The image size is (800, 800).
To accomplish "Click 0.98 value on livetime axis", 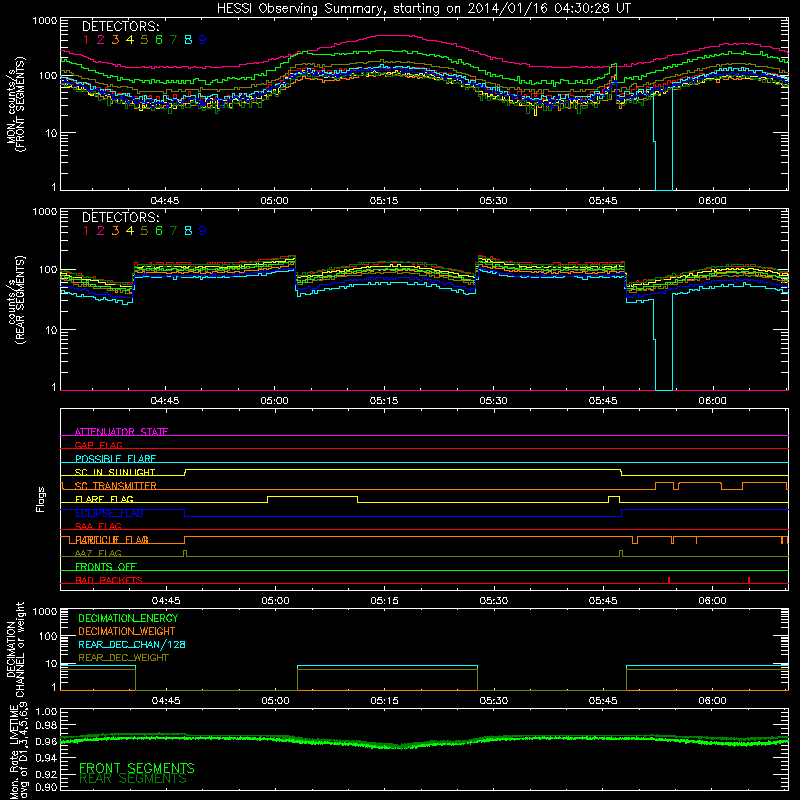I will click(x=47, y=725).
